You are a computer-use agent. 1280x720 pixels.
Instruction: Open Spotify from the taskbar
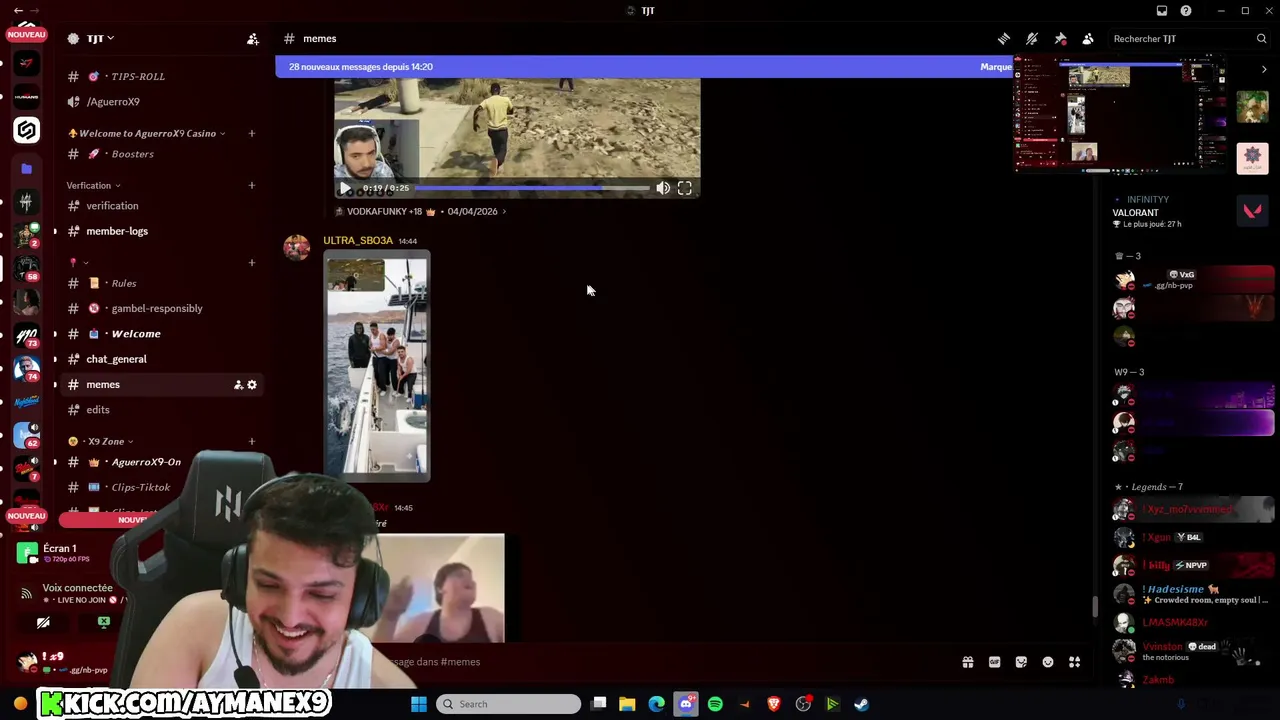tap(715, 704)
